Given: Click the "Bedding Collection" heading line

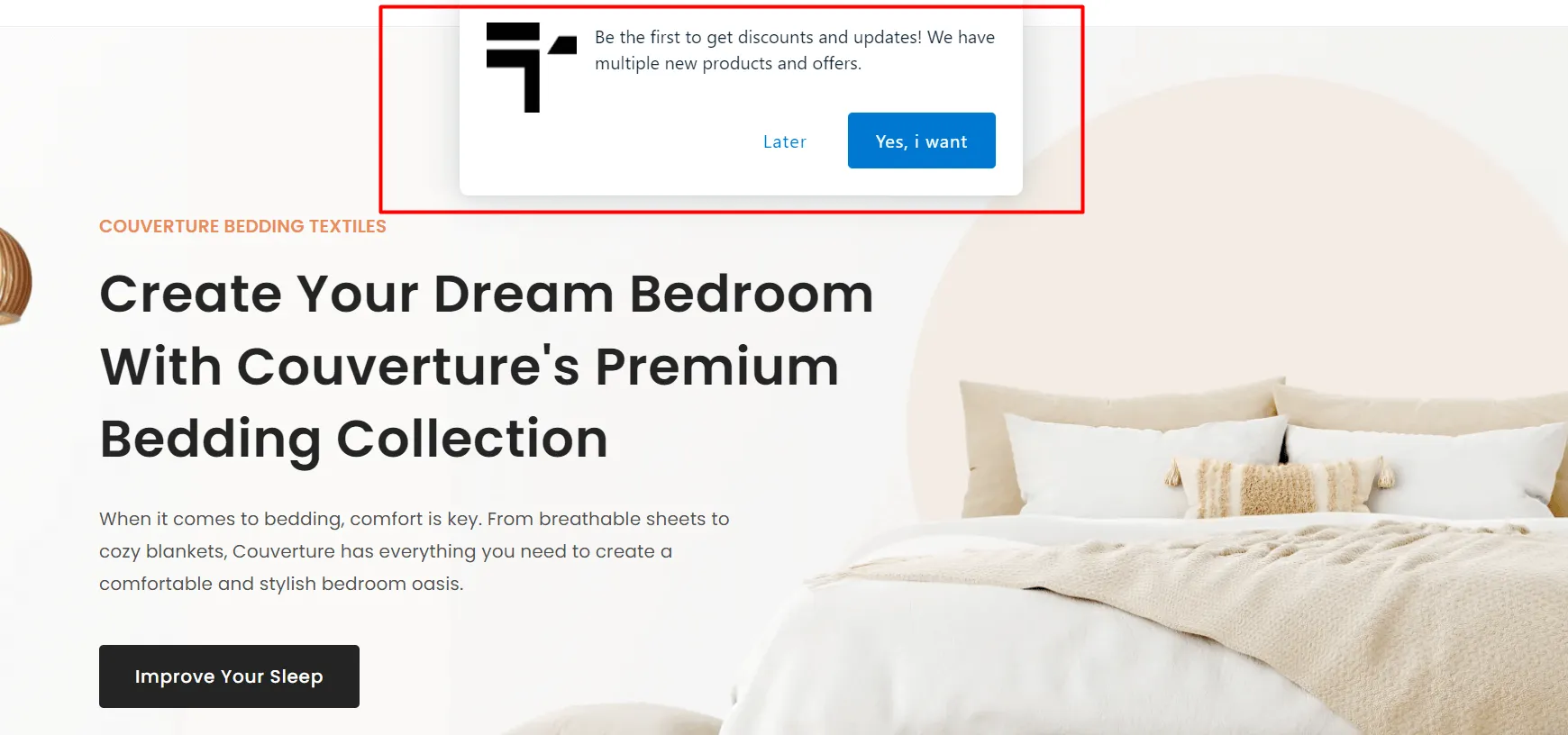Looking at the screenshot, I should [x=354, y=440].
